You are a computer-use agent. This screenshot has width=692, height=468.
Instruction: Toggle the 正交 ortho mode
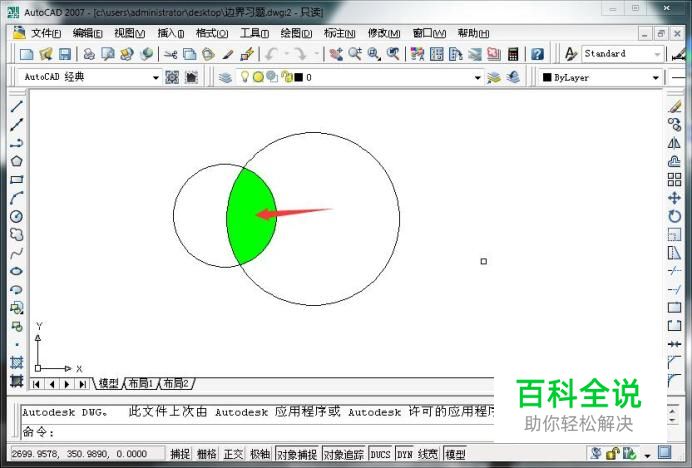tap(233, 454)
